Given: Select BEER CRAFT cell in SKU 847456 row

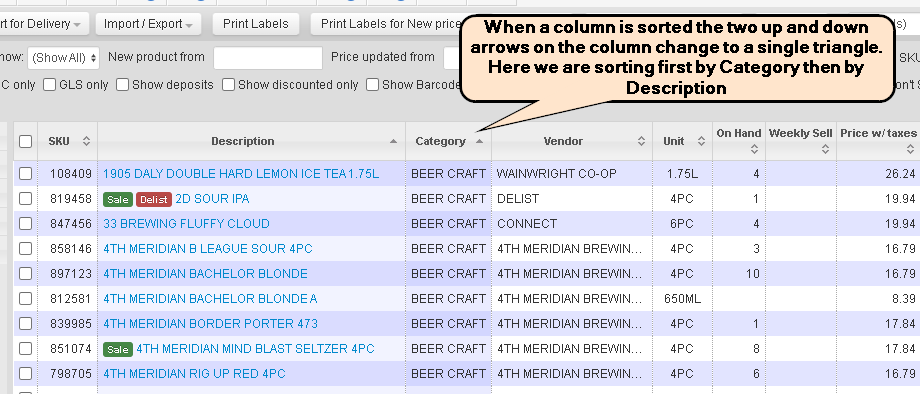Looking at the screenshot, I should [448, 223].
